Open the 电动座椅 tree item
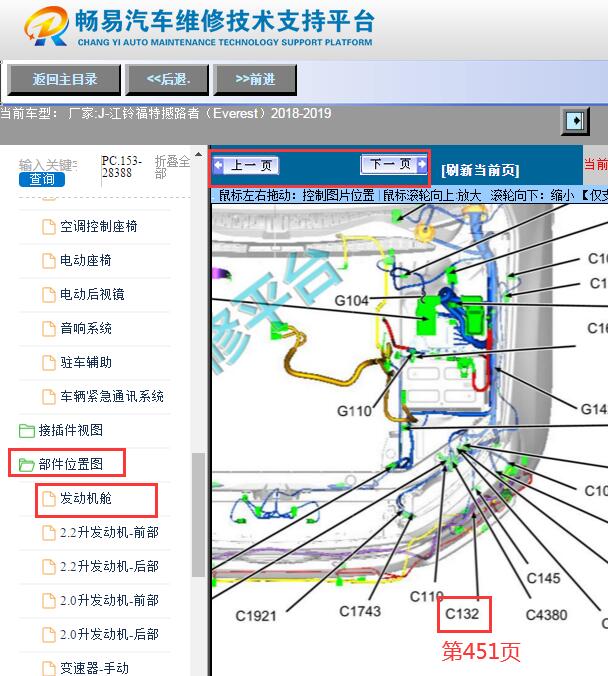 coord(86,260)
